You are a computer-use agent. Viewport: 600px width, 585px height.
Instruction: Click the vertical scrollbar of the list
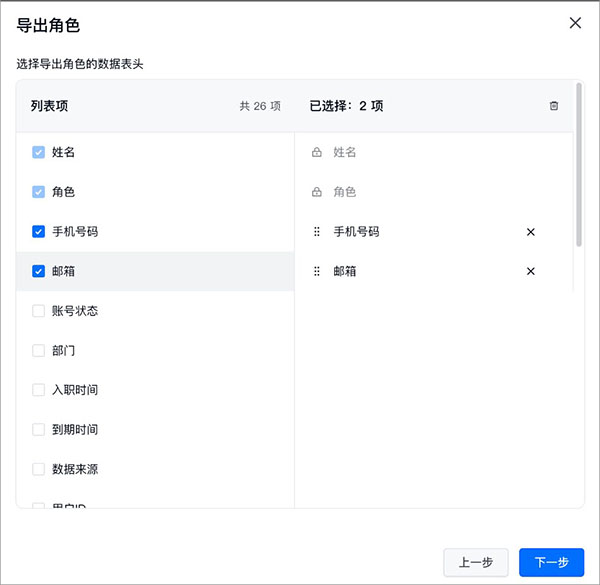click(x=579, y=165)
